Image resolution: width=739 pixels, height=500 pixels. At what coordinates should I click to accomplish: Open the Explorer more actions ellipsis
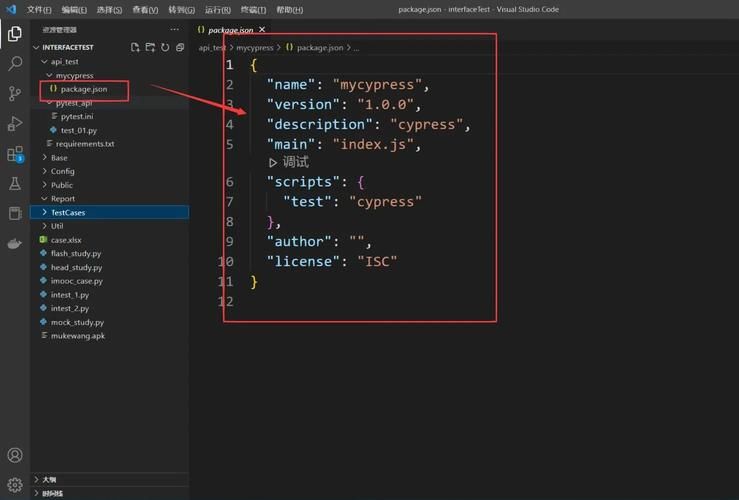tap(174, 29)
